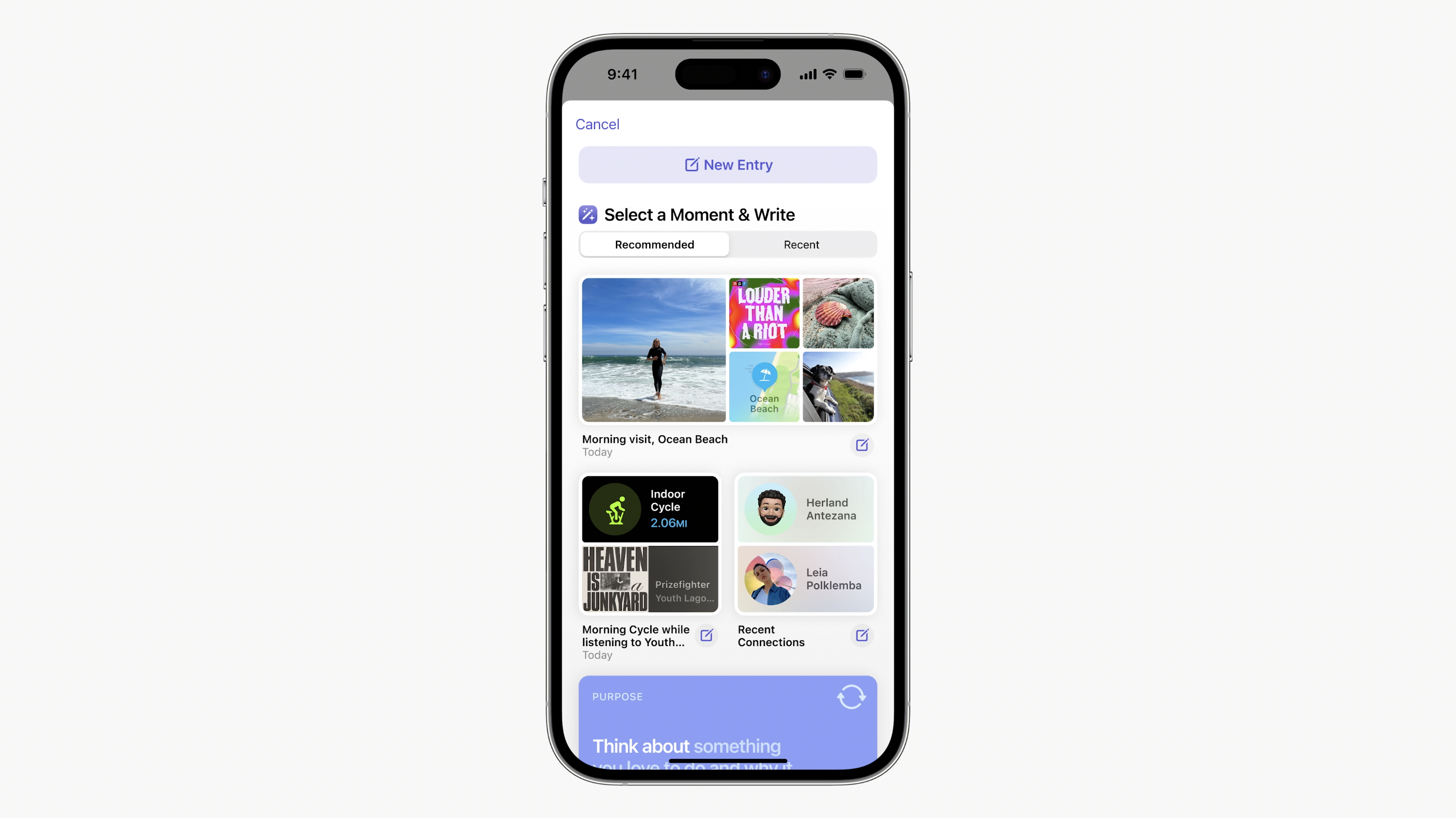Select the Recommended tab
Viewport: 1456px width, 818px height.
point(654,244)
